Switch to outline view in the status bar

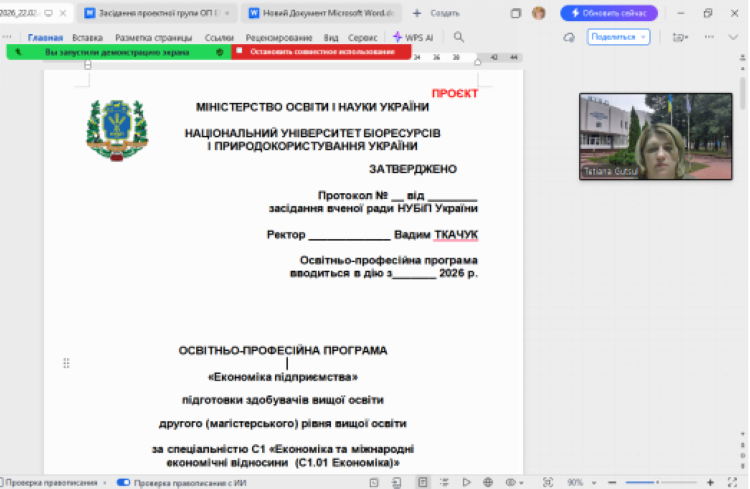pyautogui.click(x=444, y=482)
